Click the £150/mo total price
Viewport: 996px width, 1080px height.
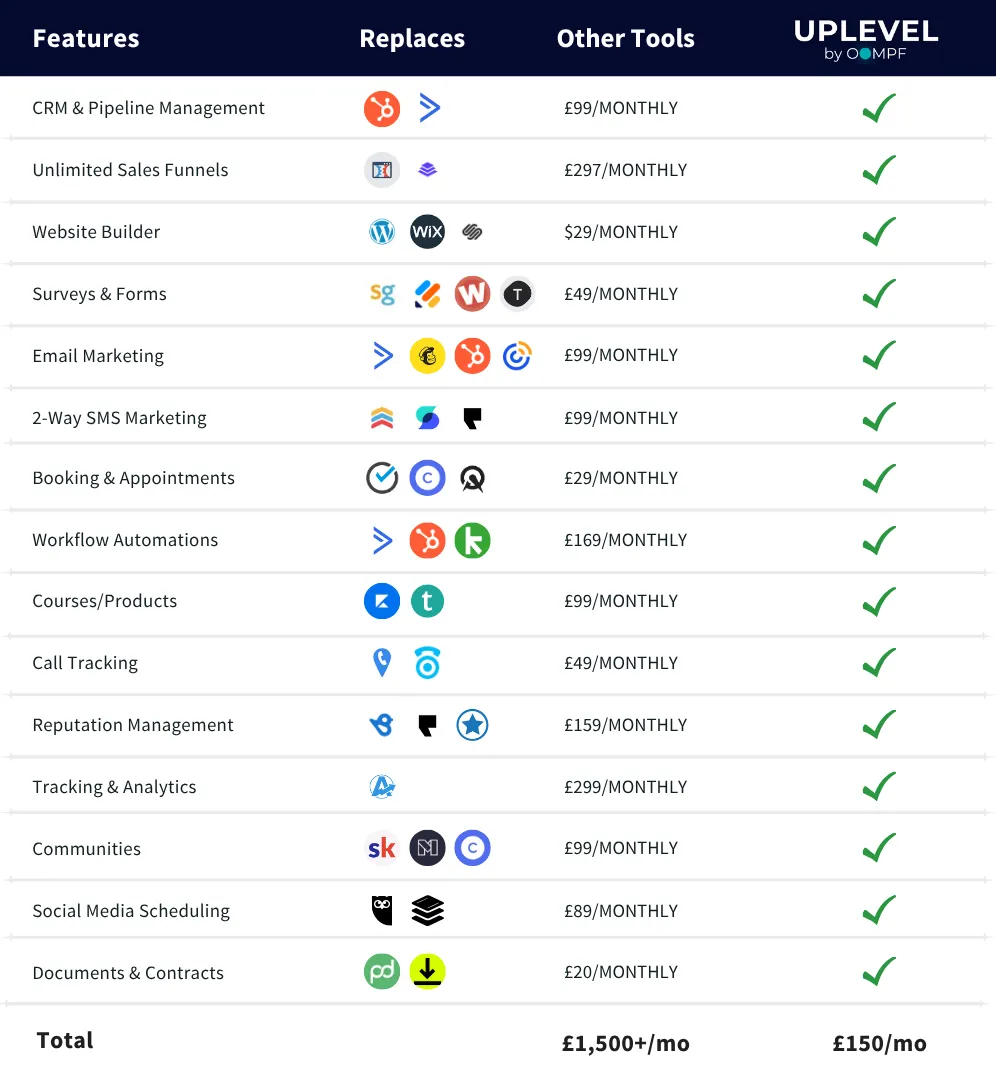coord(880,1043)
